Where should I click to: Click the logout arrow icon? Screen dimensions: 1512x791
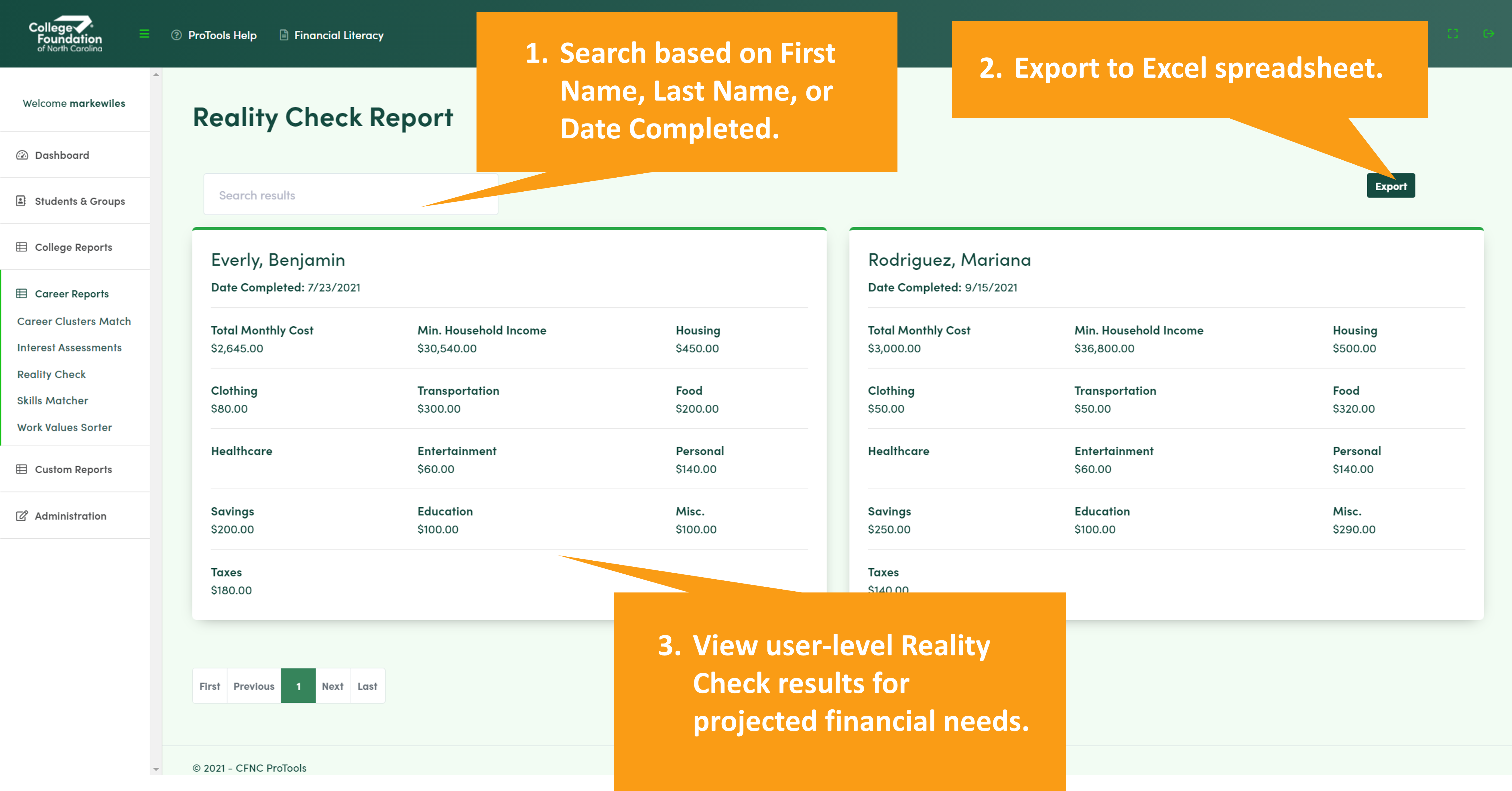point(1489,34)
